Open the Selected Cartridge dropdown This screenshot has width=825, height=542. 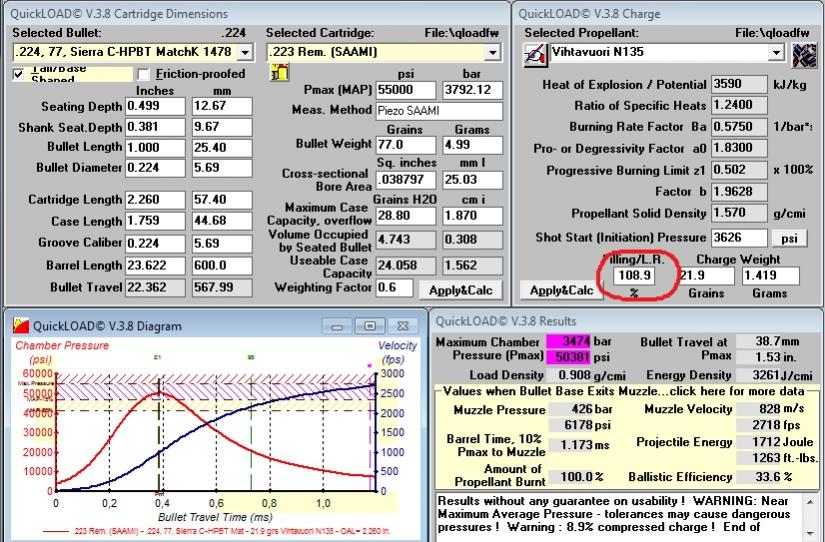(x=492, y=52)
